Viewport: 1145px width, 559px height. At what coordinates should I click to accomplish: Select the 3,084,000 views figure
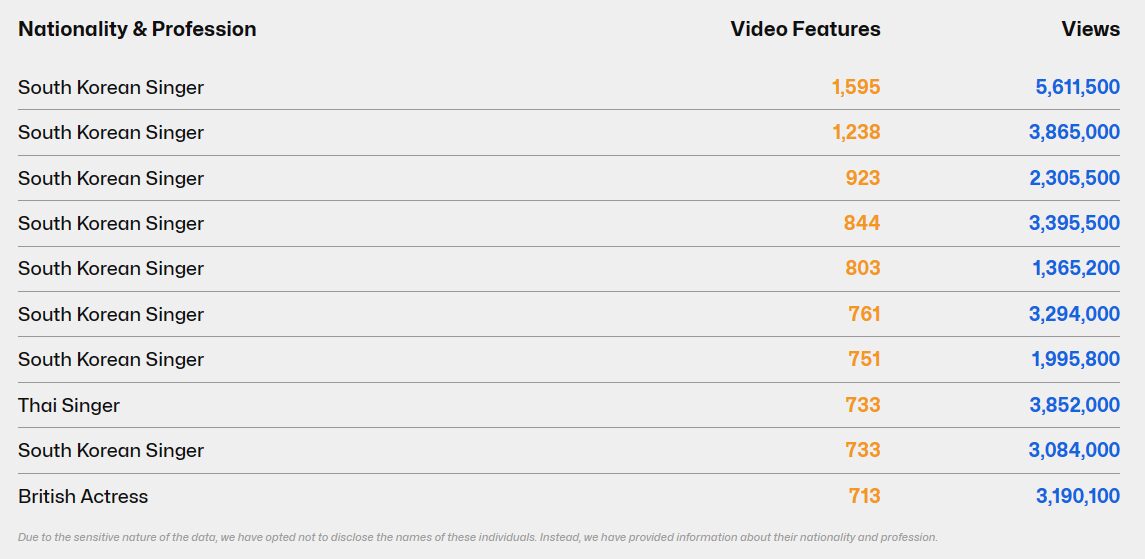pyautogui.click(x=1074, y=450)
